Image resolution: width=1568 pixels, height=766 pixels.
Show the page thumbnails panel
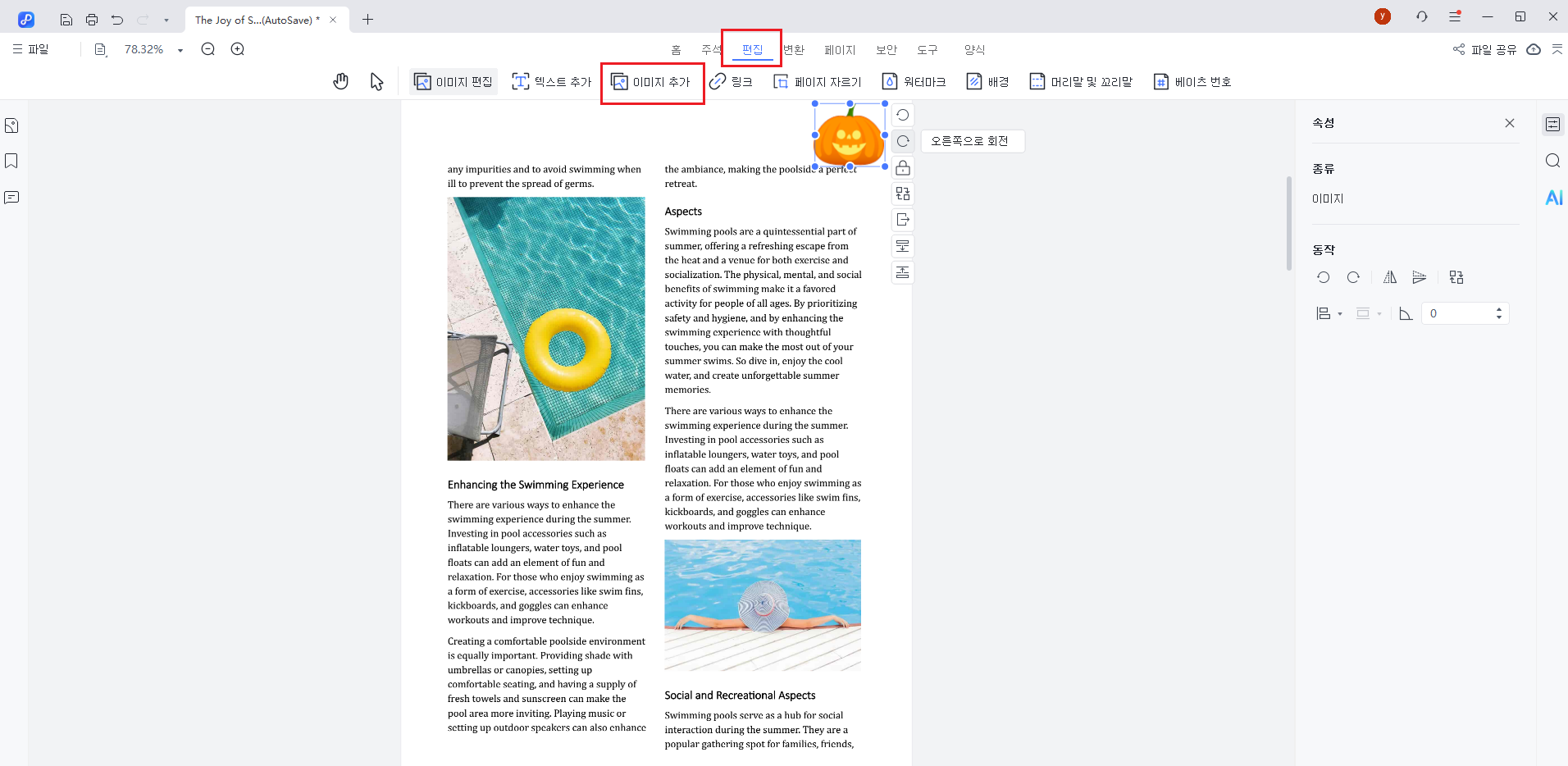[x=11, y=124]
